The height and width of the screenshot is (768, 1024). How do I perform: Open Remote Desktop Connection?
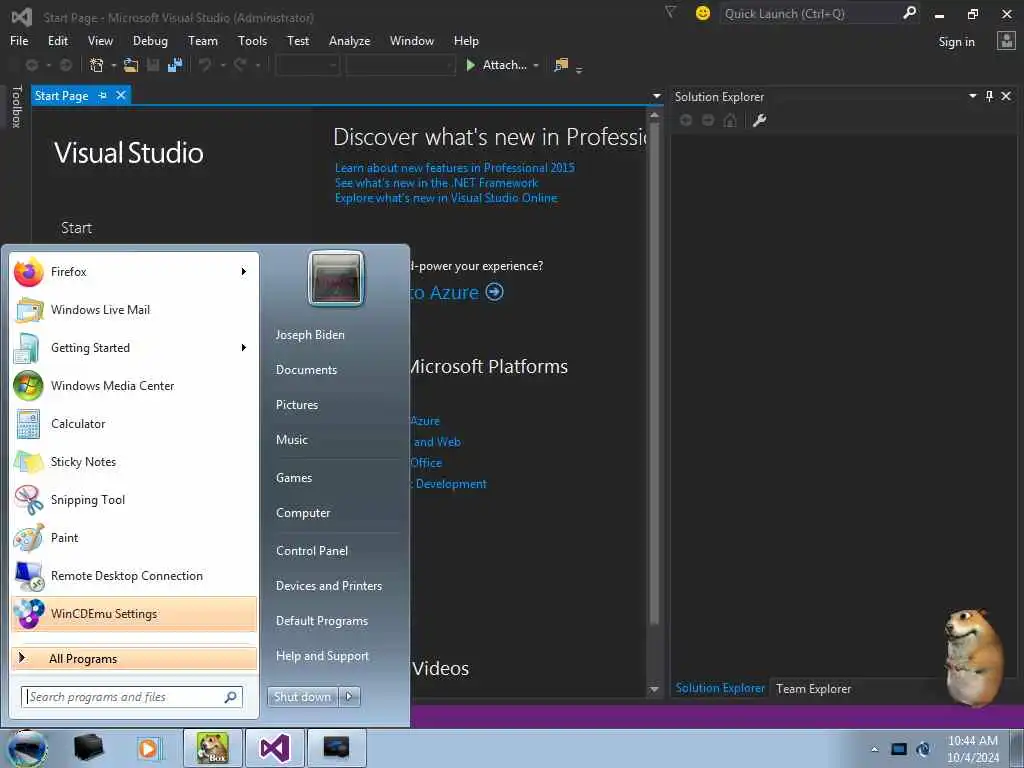[135, 575]
